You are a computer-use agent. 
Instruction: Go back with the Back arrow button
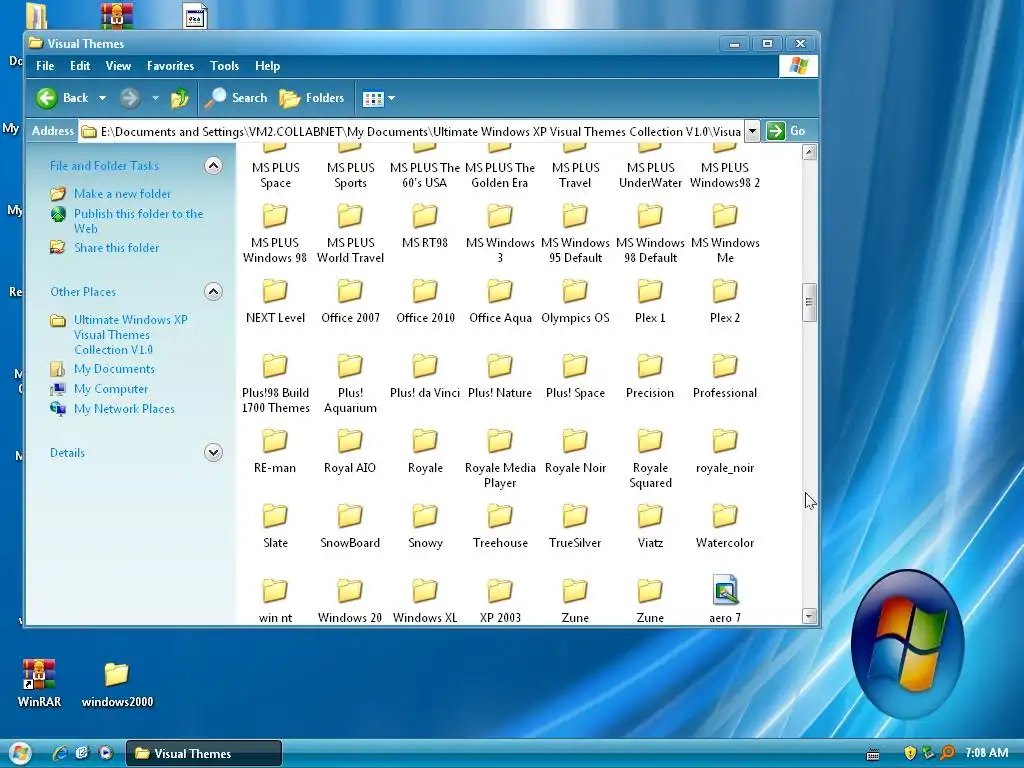click(x=62, y=98)
